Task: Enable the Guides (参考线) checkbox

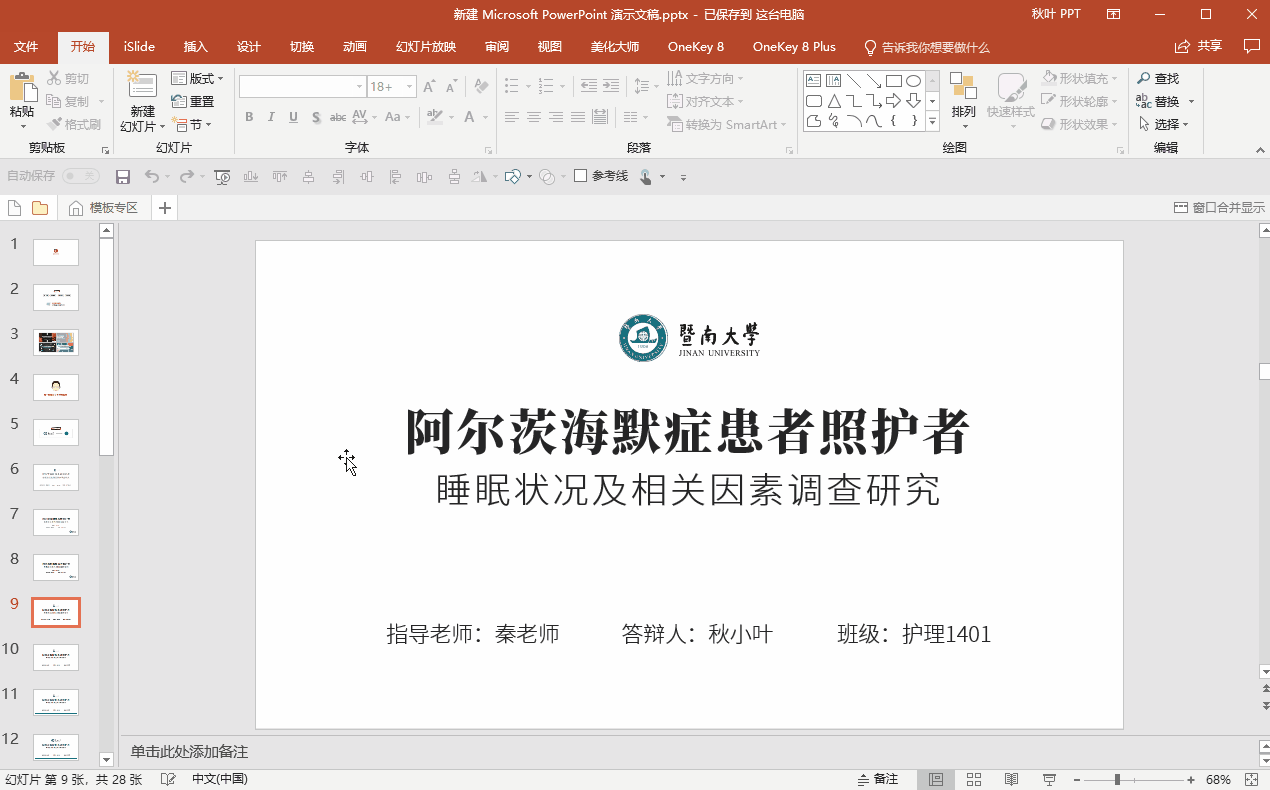Action: (580, 176)
